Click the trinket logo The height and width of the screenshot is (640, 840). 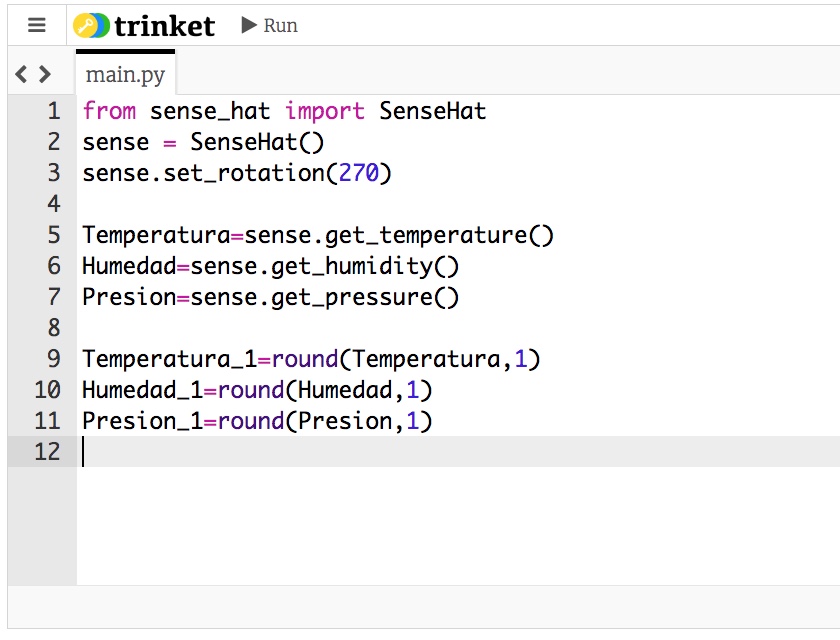[144, 25]
